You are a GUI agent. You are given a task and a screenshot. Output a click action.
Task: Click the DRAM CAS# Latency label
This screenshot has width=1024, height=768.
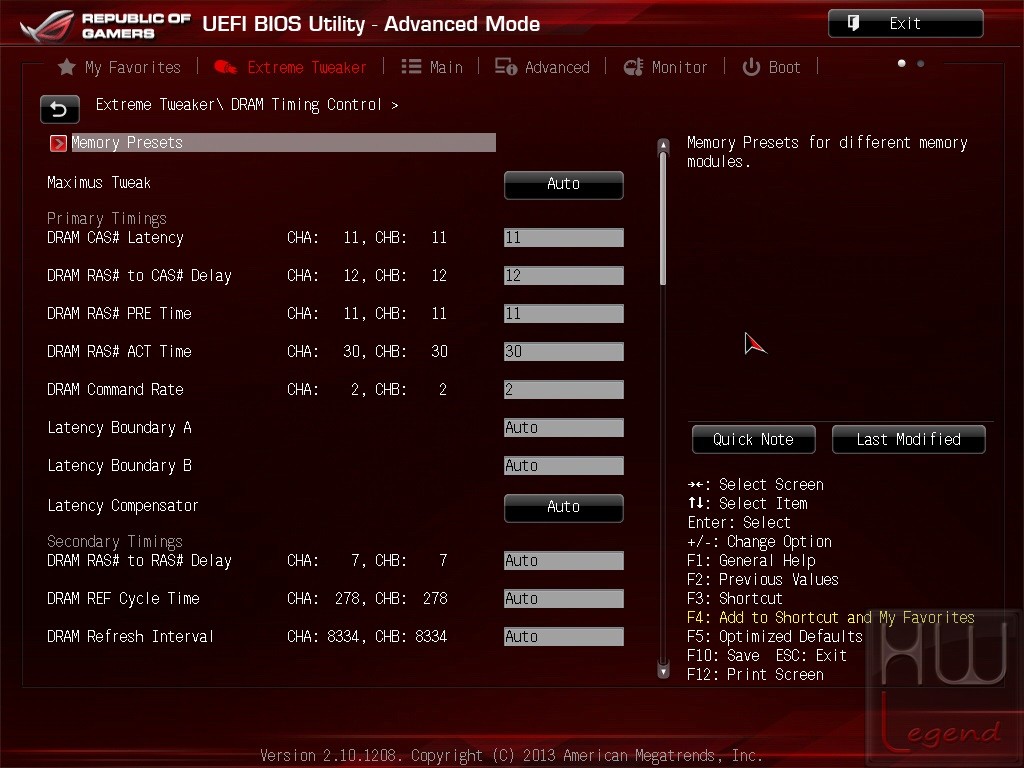(115, 238)
